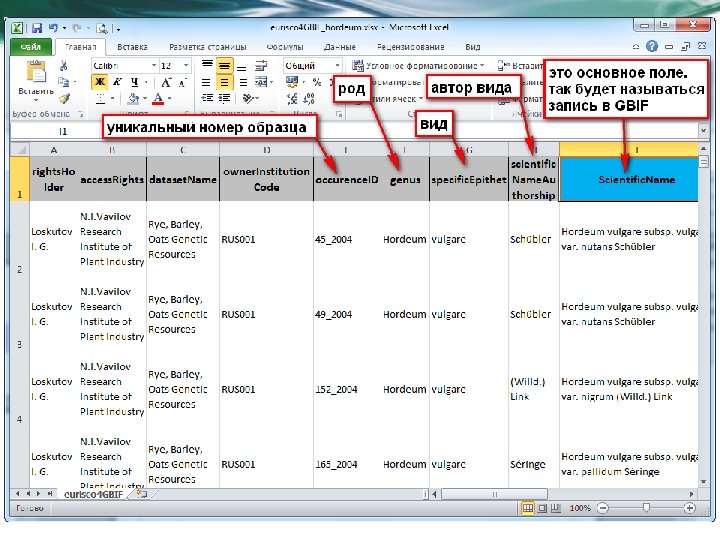Click the Fill Color paint bucket icon
This screenshot has height=540, width=720.
pos(134,98)
